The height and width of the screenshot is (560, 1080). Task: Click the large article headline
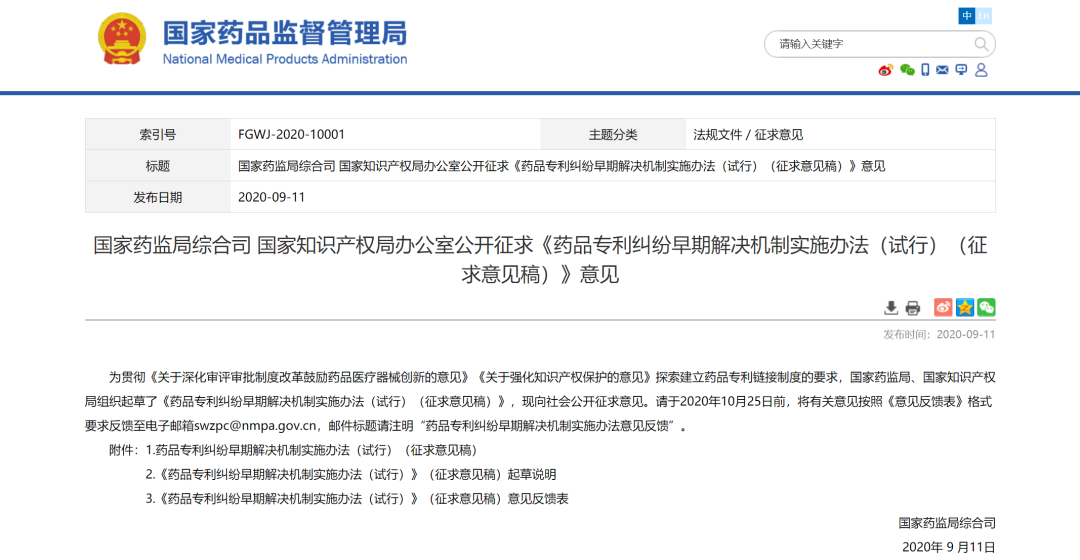tap(540, 260)
